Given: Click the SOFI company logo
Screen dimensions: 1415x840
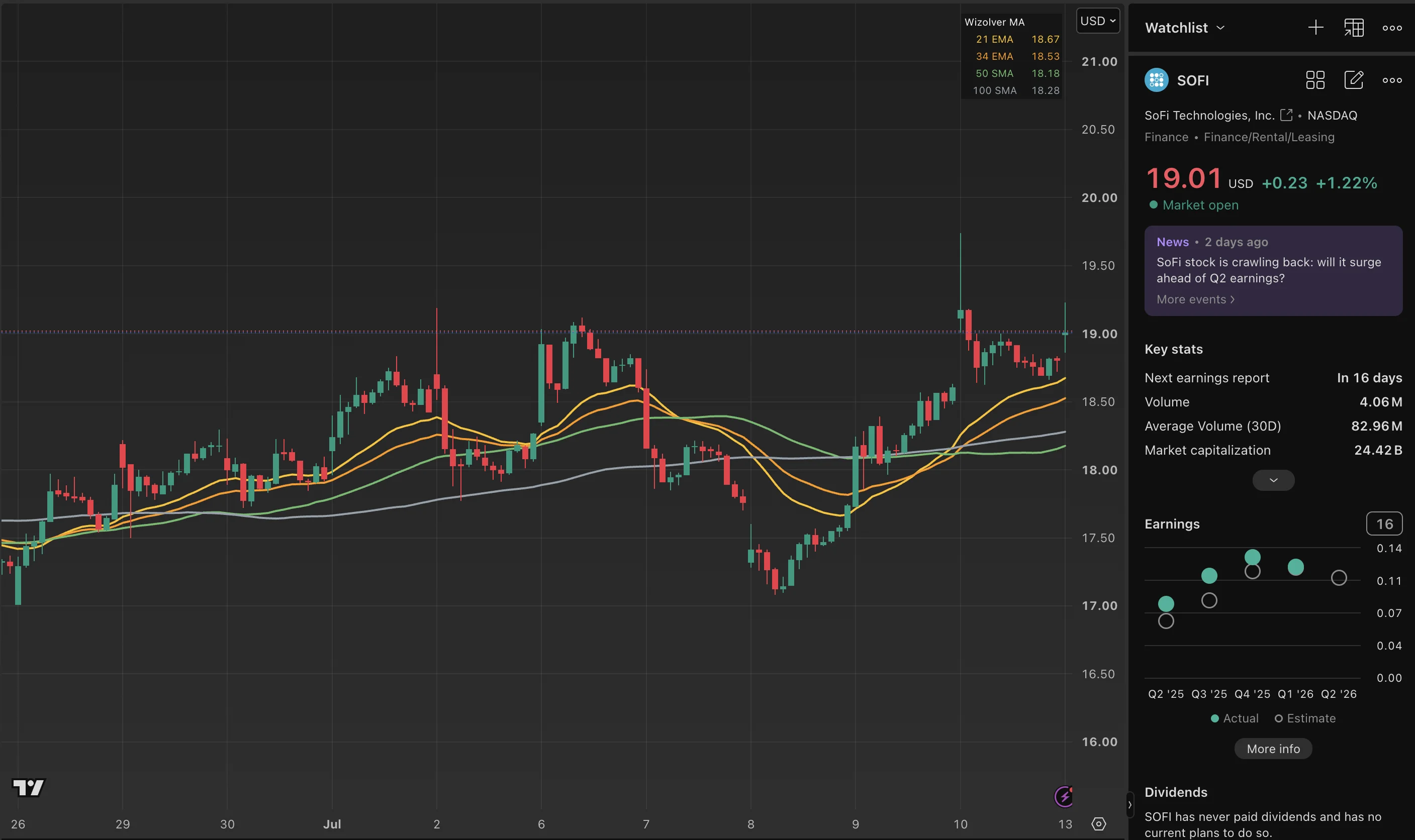Looking at the screenshot, I should 1156,80.
